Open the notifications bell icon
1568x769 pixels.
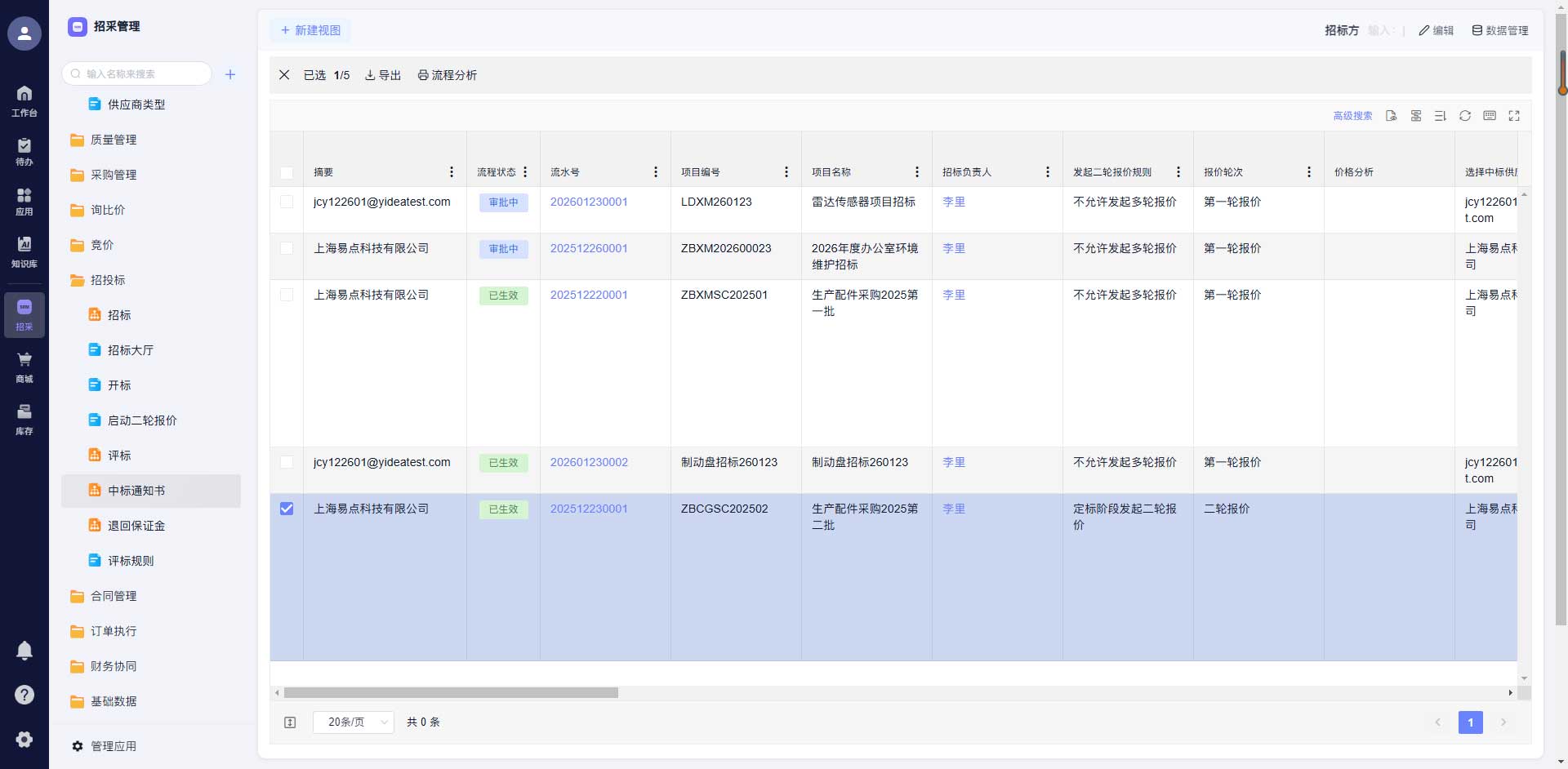pos(24,650)
